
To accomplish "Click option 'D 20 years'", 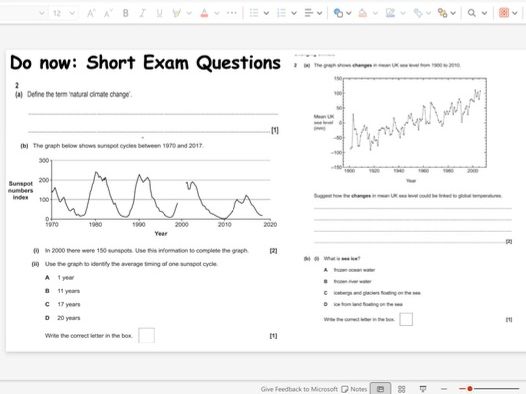I will (x=63, y=318).
